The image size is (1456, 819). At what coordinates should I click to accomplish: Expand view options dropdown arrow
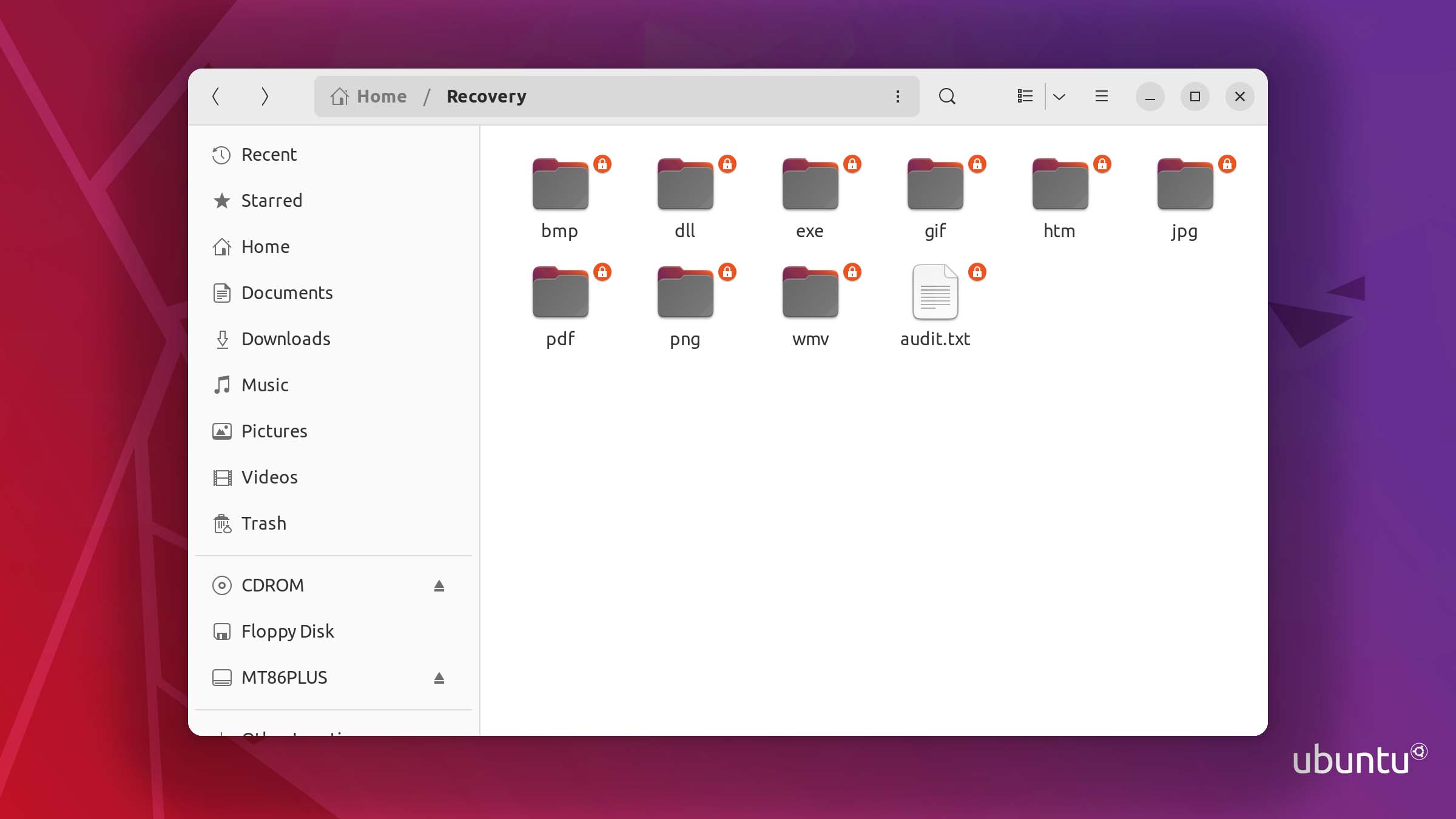[1059, 96]
